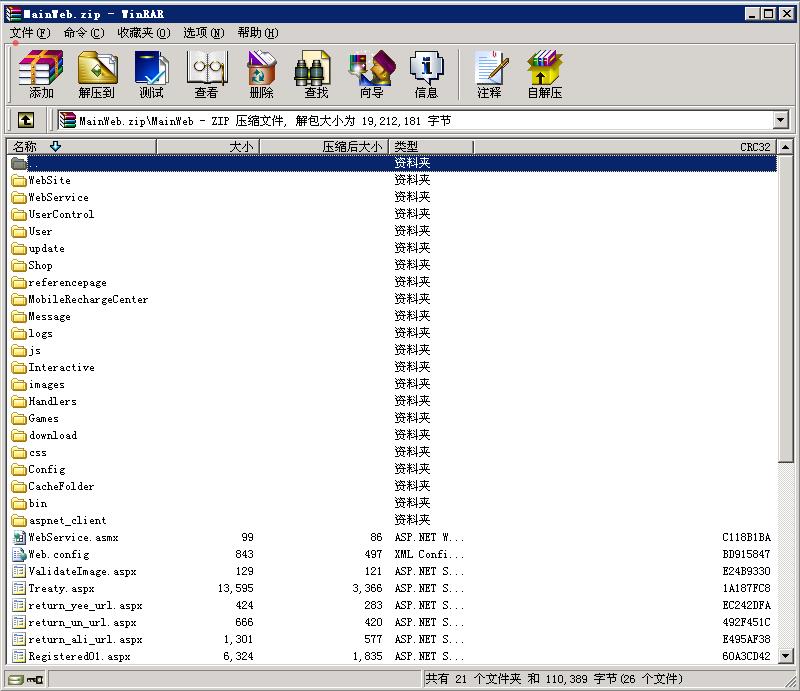Screen dimensions: 800x691
Task: Sort by Size (大小) column header
Action: (x=208, y=147)
